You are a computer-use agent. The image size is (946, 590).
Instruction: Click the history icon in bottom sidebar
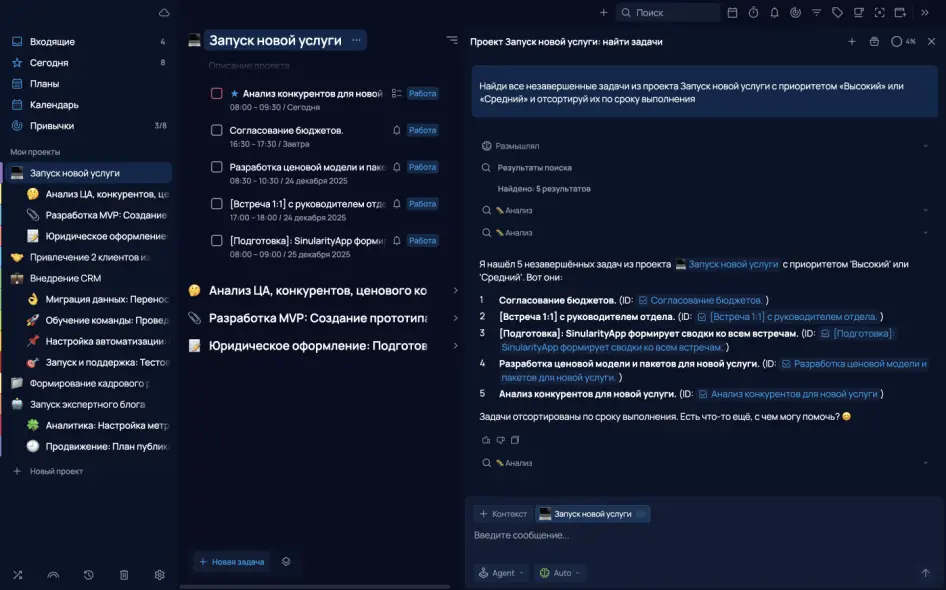[89, 575]
